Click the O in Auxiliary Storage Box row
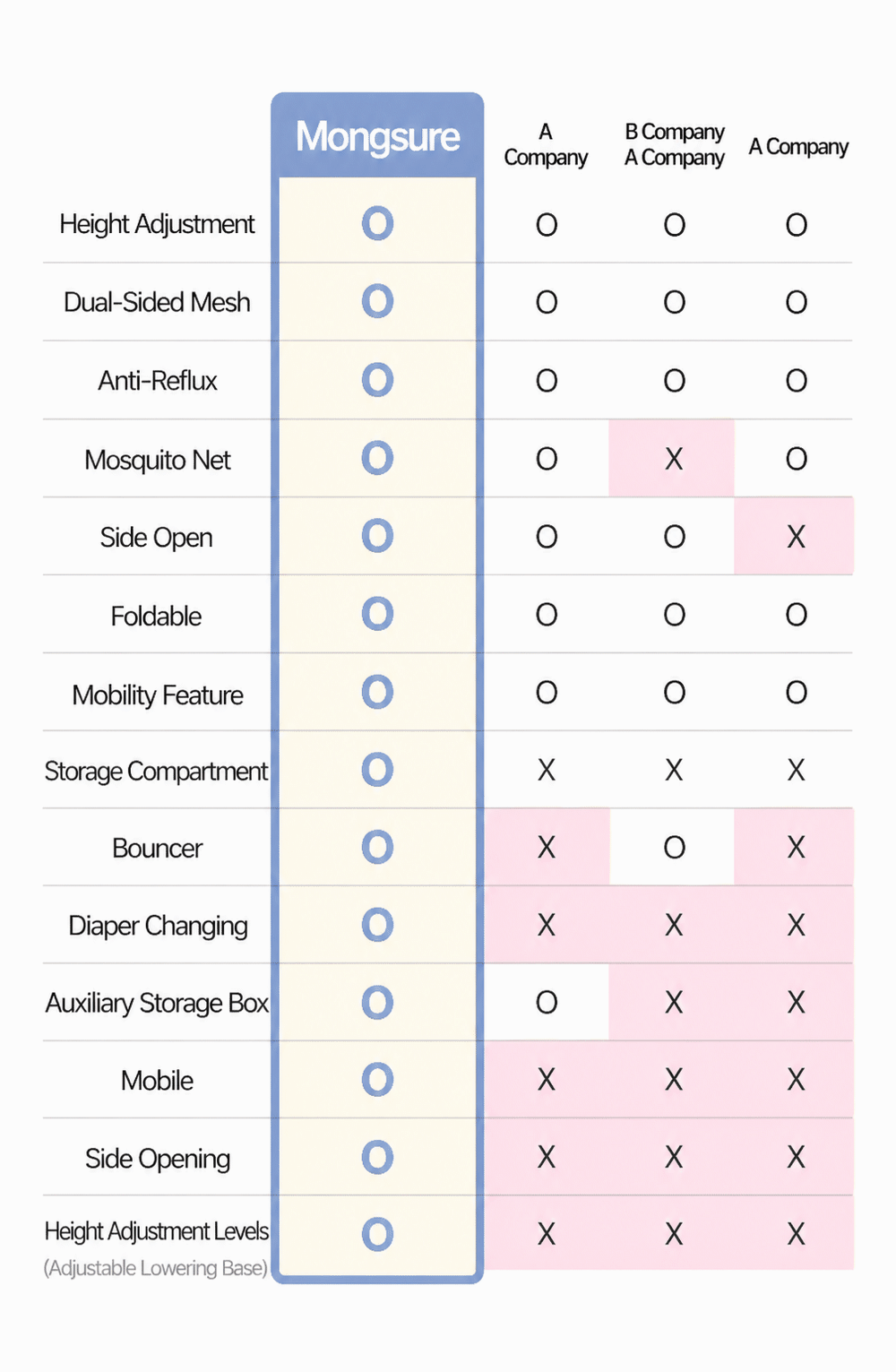Screen dimensions: 896x1372 547,1002
